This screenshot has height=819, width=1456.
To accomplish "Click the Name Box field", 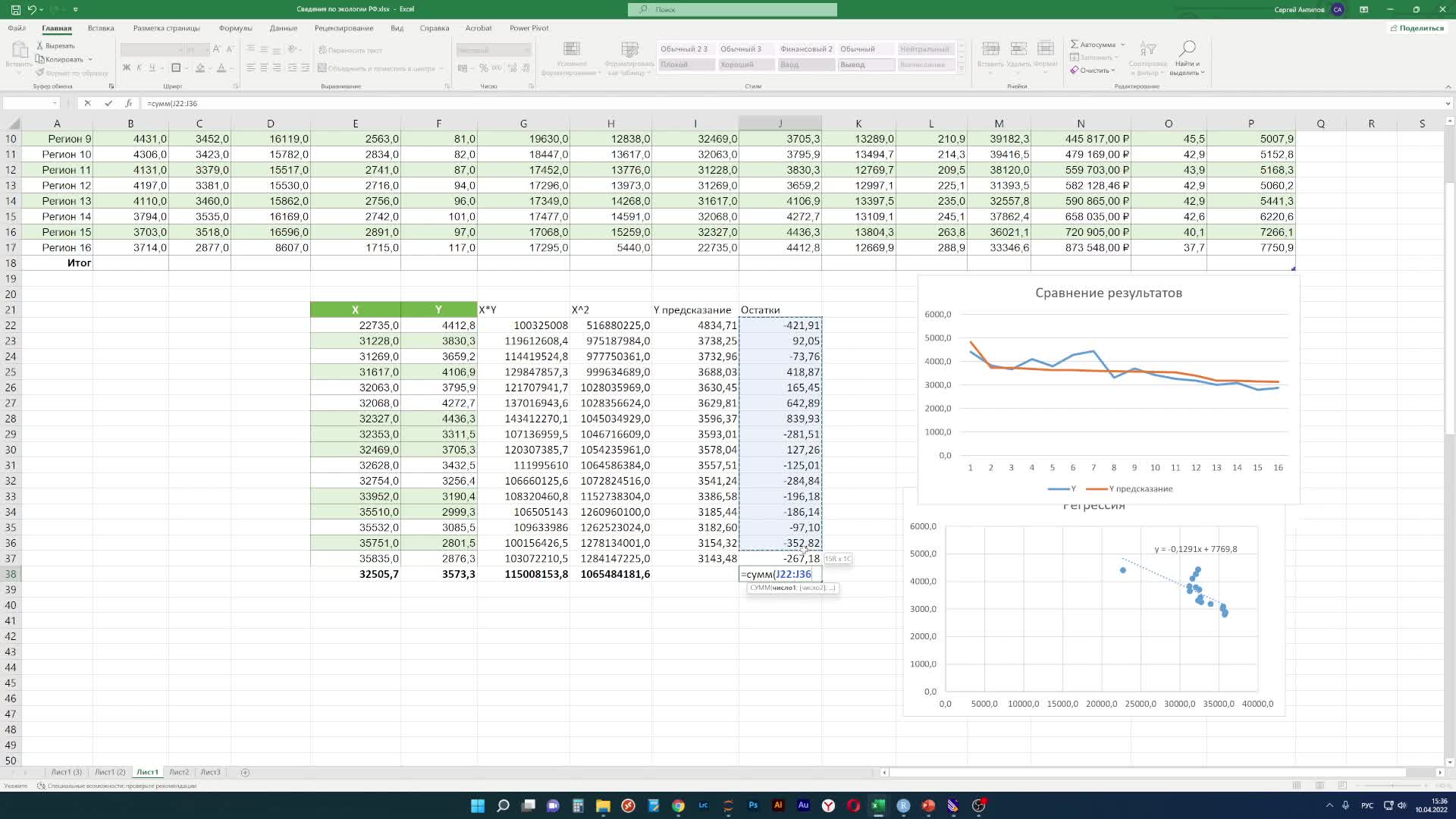I will (30, 103).
